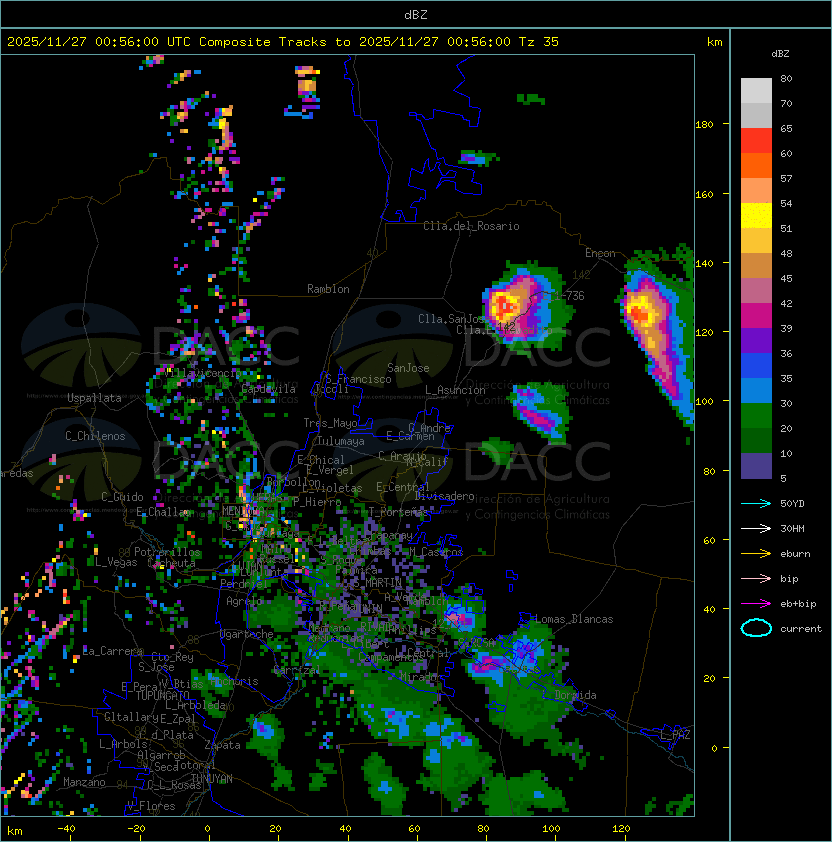The height and width of the screenshot is (842, 832).
Task: Click the royal blue swatch above 35
Action: 756,366
